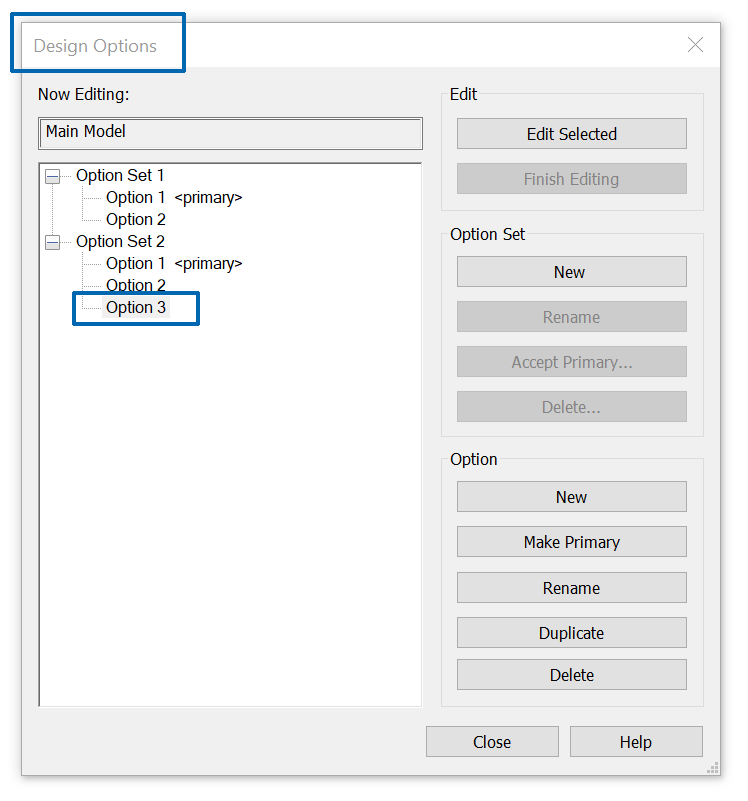Select Option Set 1 in the tree
Viewport: 748px width, 801px height.
click(x=120, y=176)
